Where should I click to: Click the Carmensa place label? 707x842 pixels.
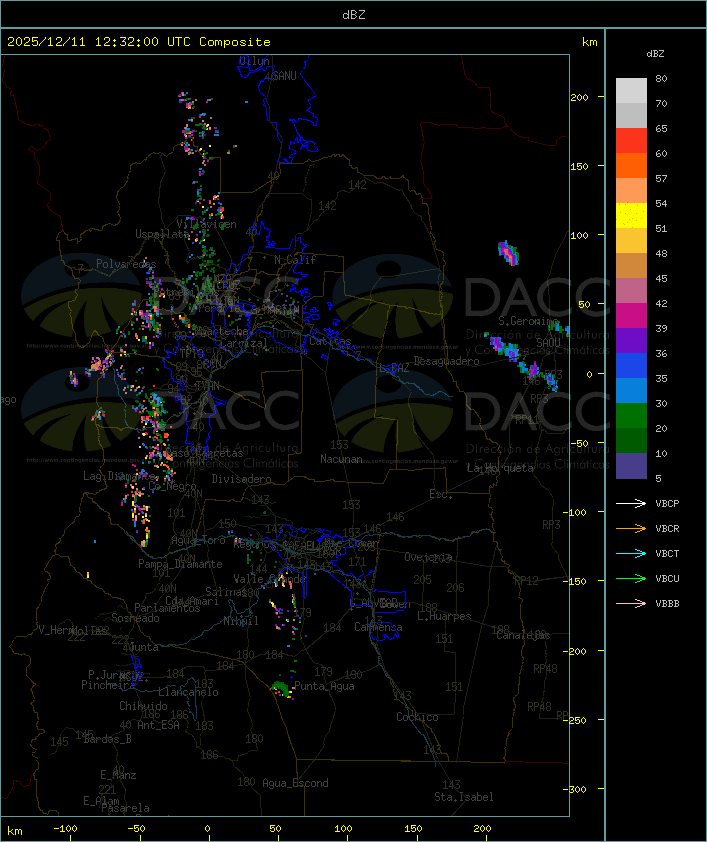point(378,627)
